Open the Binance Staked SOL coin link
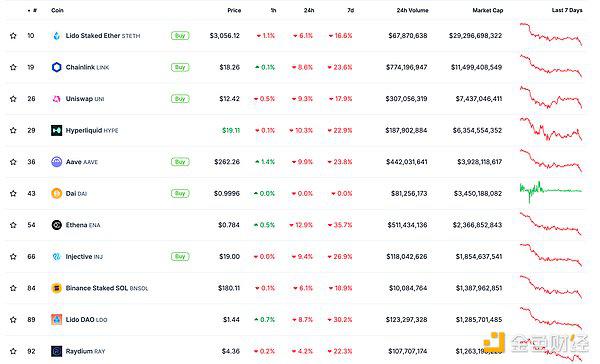The height and width of the screenshot is (364, 600). click(x=107, y=288)
